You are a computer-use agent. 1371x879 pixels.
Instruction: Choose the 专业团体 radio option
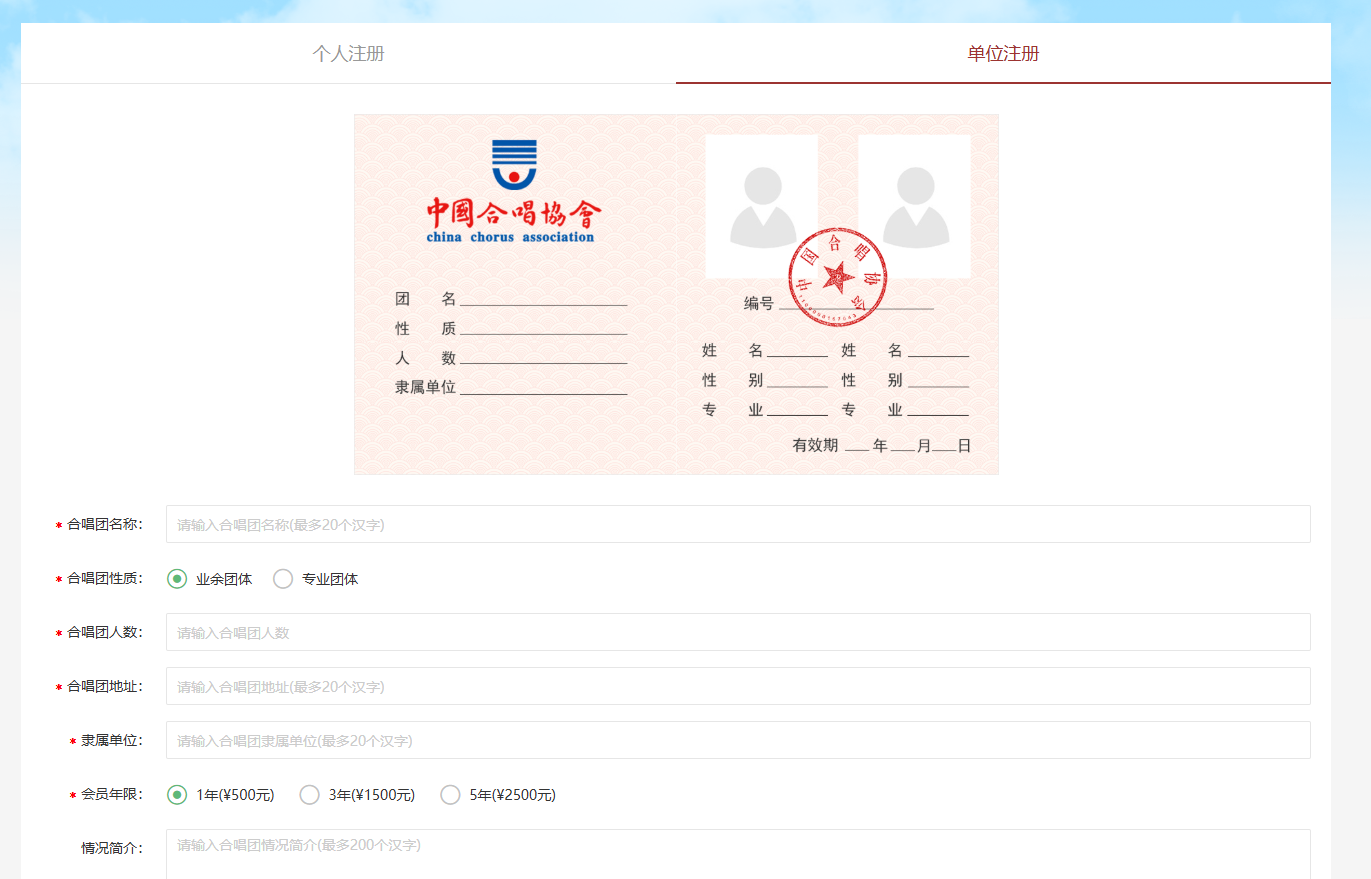283,579
